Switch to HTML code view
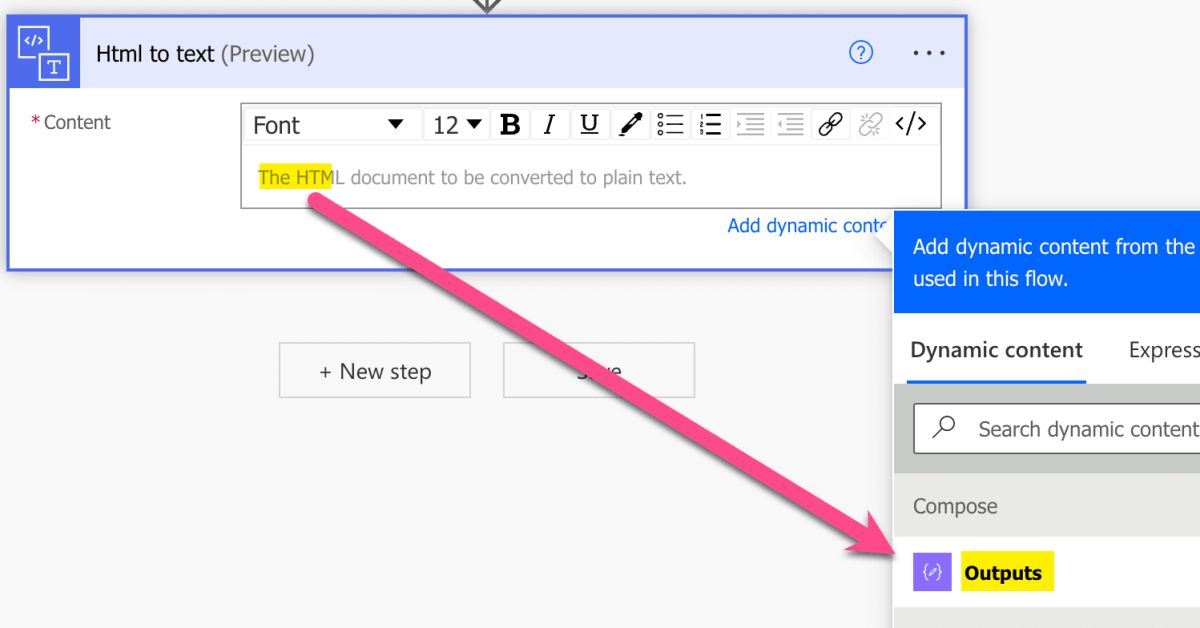The height and width of the screenshot is (628, 1200). (x=910, y=124)
